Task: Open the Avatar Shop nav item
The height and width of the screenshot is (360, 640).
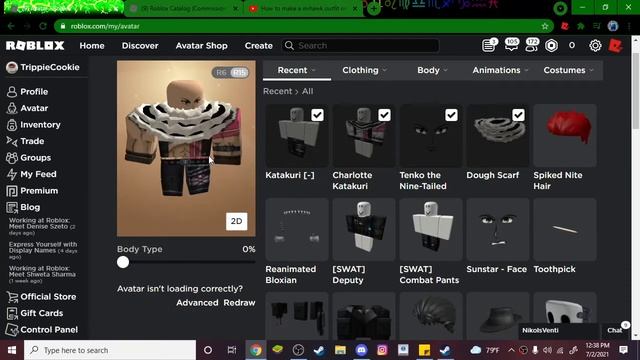Action: pos(202,46)
